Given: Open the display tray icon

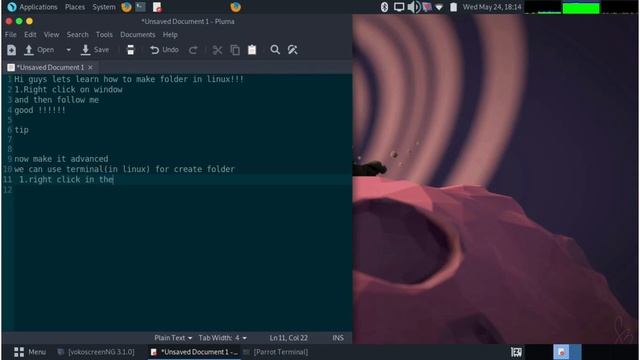Looking at the screenshot, I should [399, 7].
